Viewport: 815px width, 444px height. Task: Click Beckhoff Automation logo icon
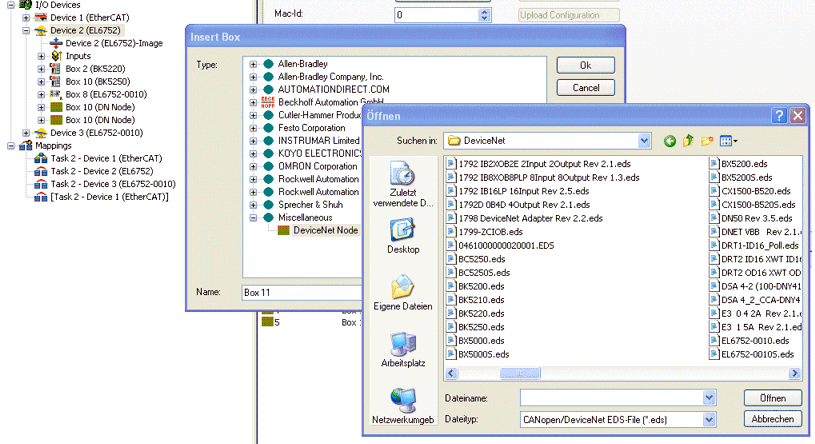[268, 102]
